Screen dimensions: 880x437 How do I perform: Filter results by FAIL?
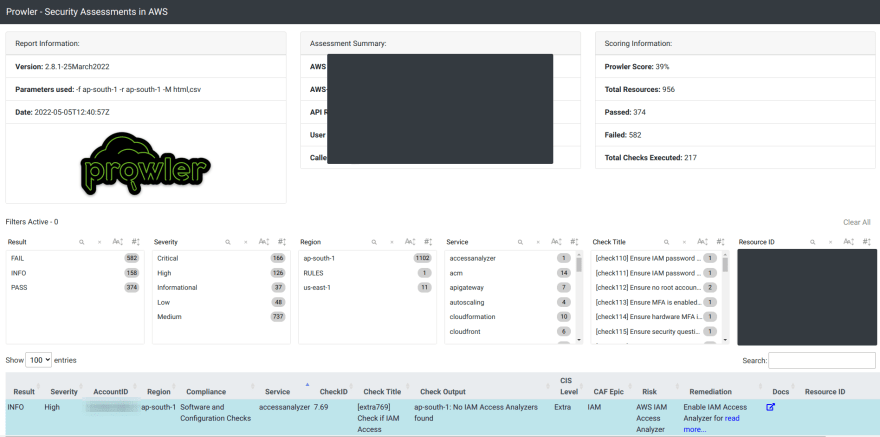pyautogui.click(x=75, y=259)
